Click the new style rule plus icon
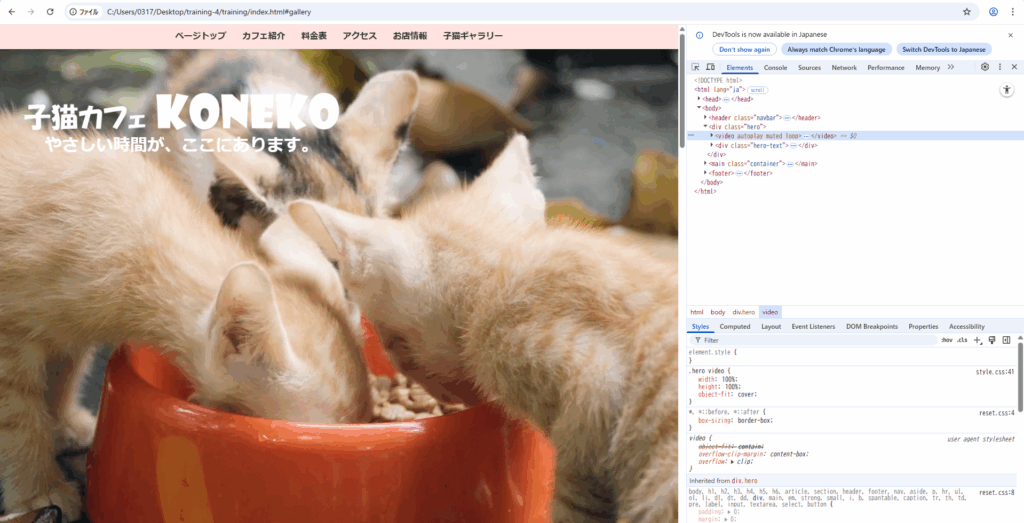 point(978,340)
